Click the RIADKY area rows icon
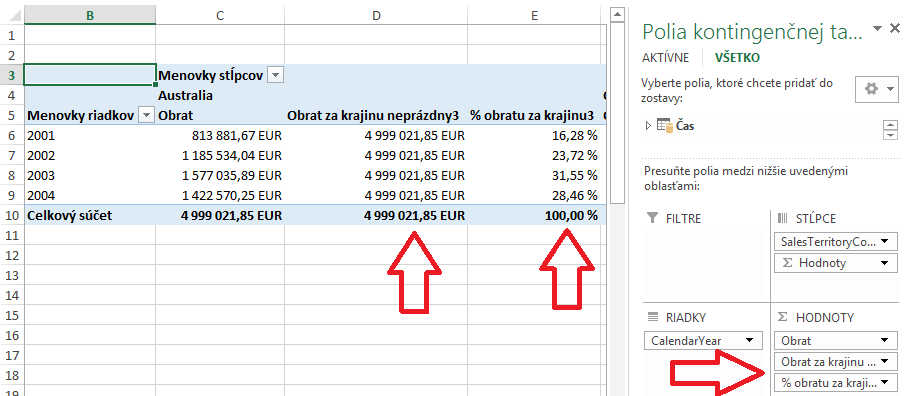913x396 pixels. [x=652, y=317]
